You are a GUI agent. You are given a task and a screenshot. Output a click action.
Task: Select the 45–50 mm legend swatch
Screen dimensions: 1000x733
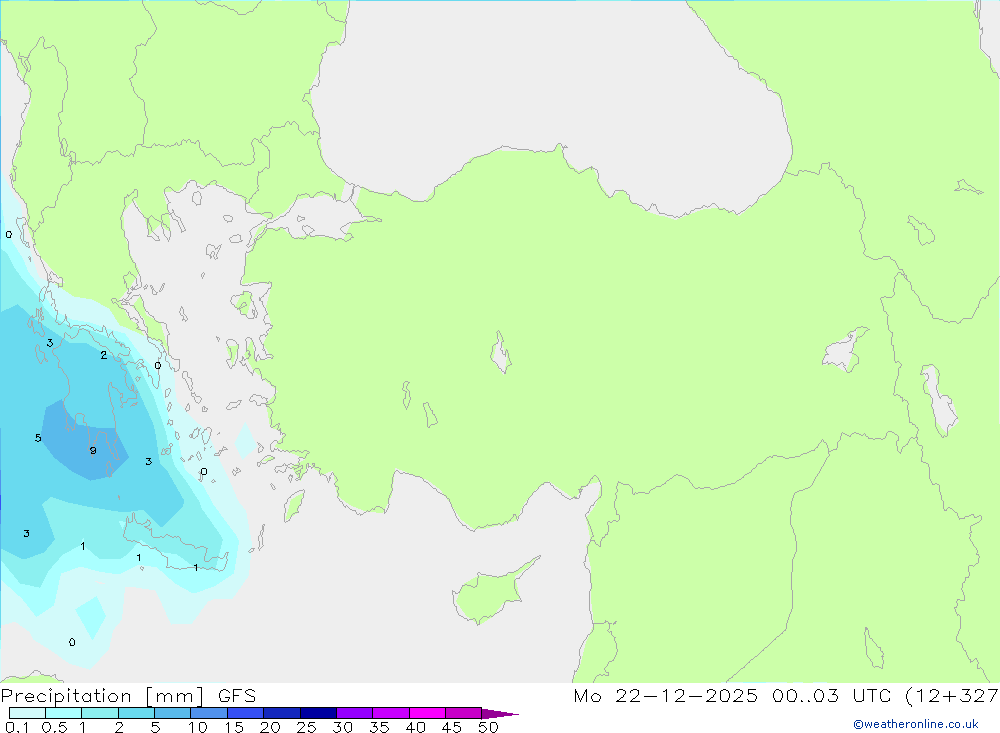[464, 713]
